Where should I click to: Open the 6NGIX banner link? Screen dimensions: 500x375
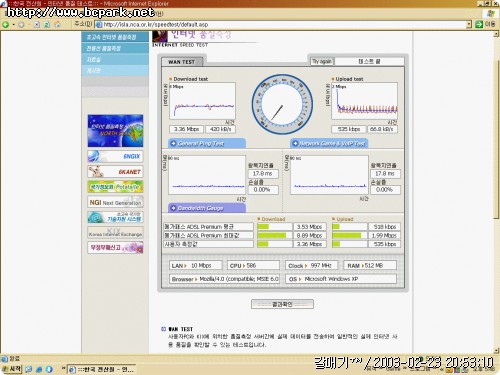point(115,156)
